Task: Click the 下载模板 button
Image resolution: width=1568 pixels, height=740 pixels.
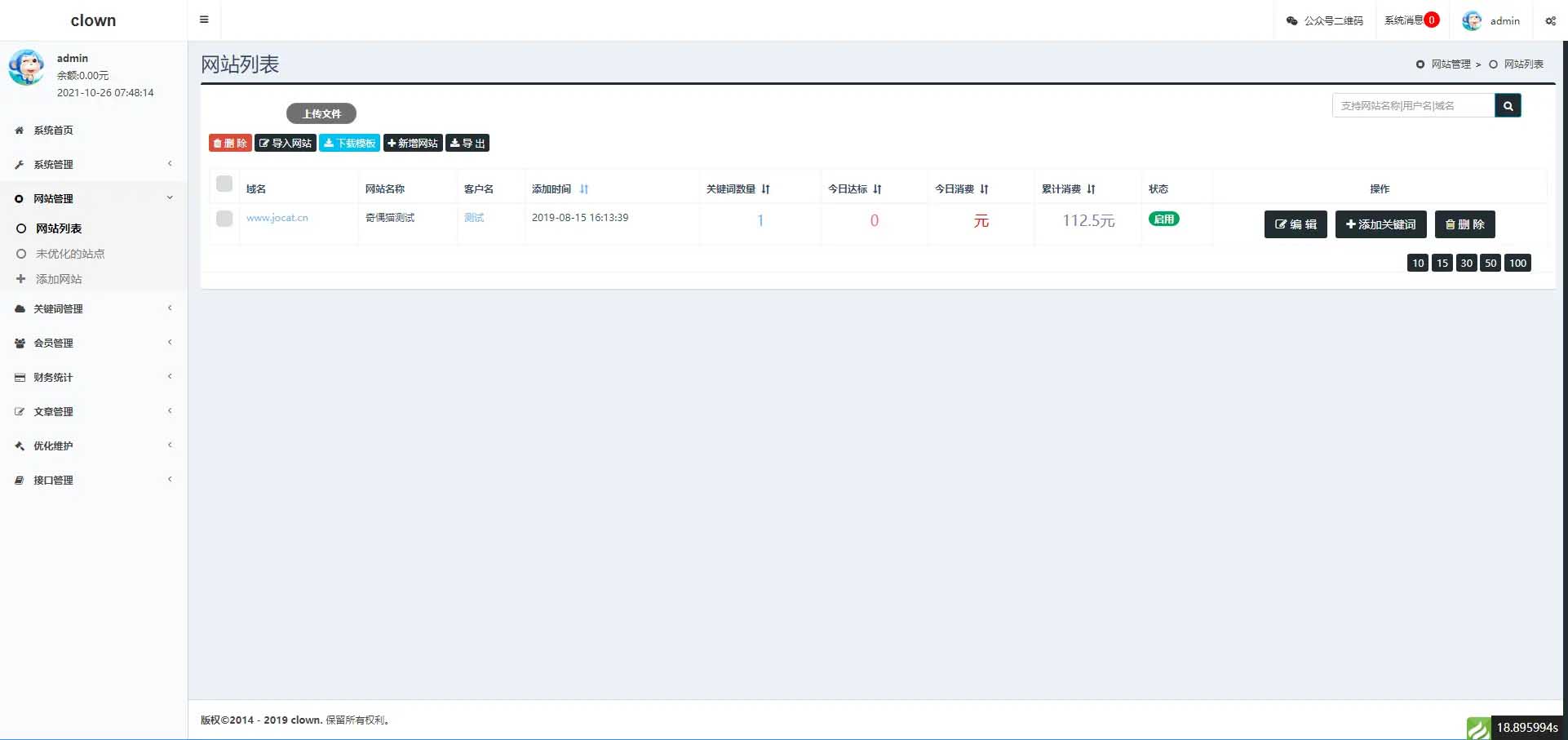Action: 349,143
